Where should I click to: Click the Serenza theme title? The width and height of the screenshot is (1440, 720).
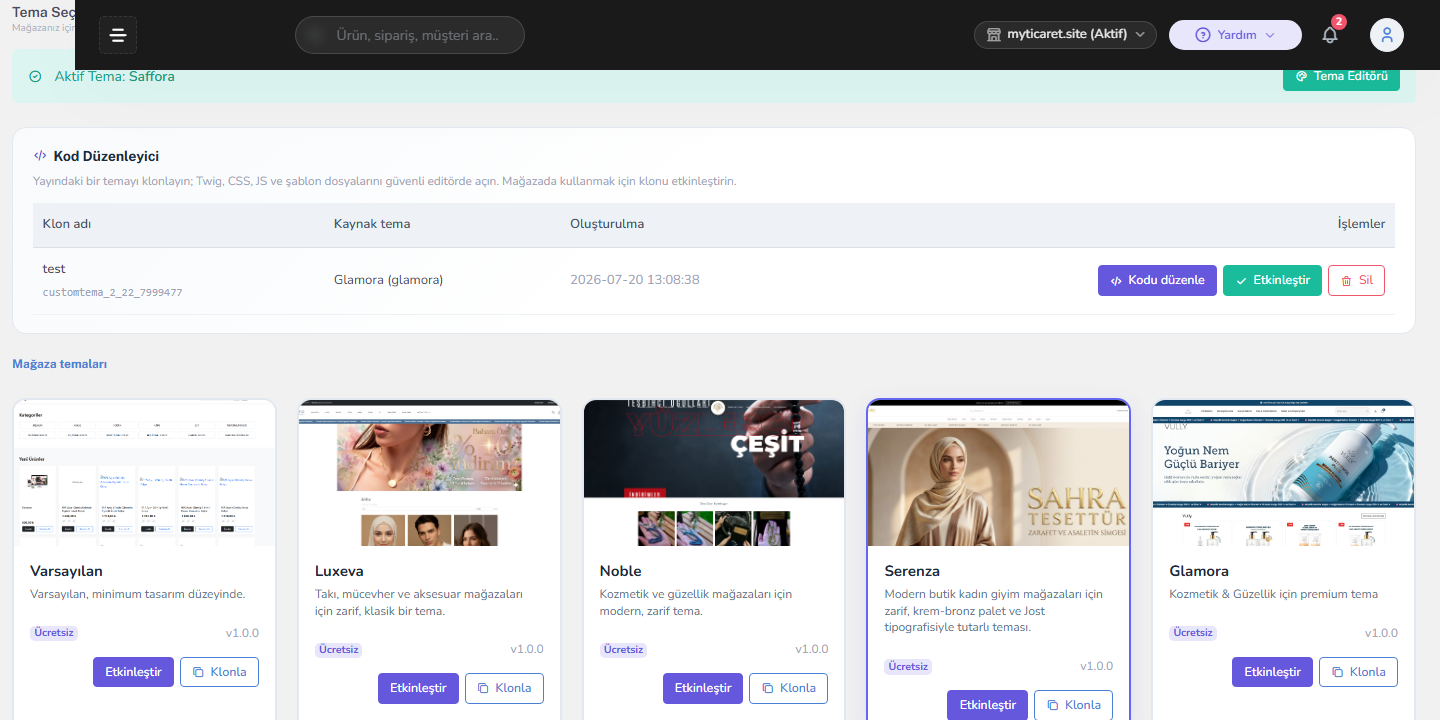click(x=912, y=571)
